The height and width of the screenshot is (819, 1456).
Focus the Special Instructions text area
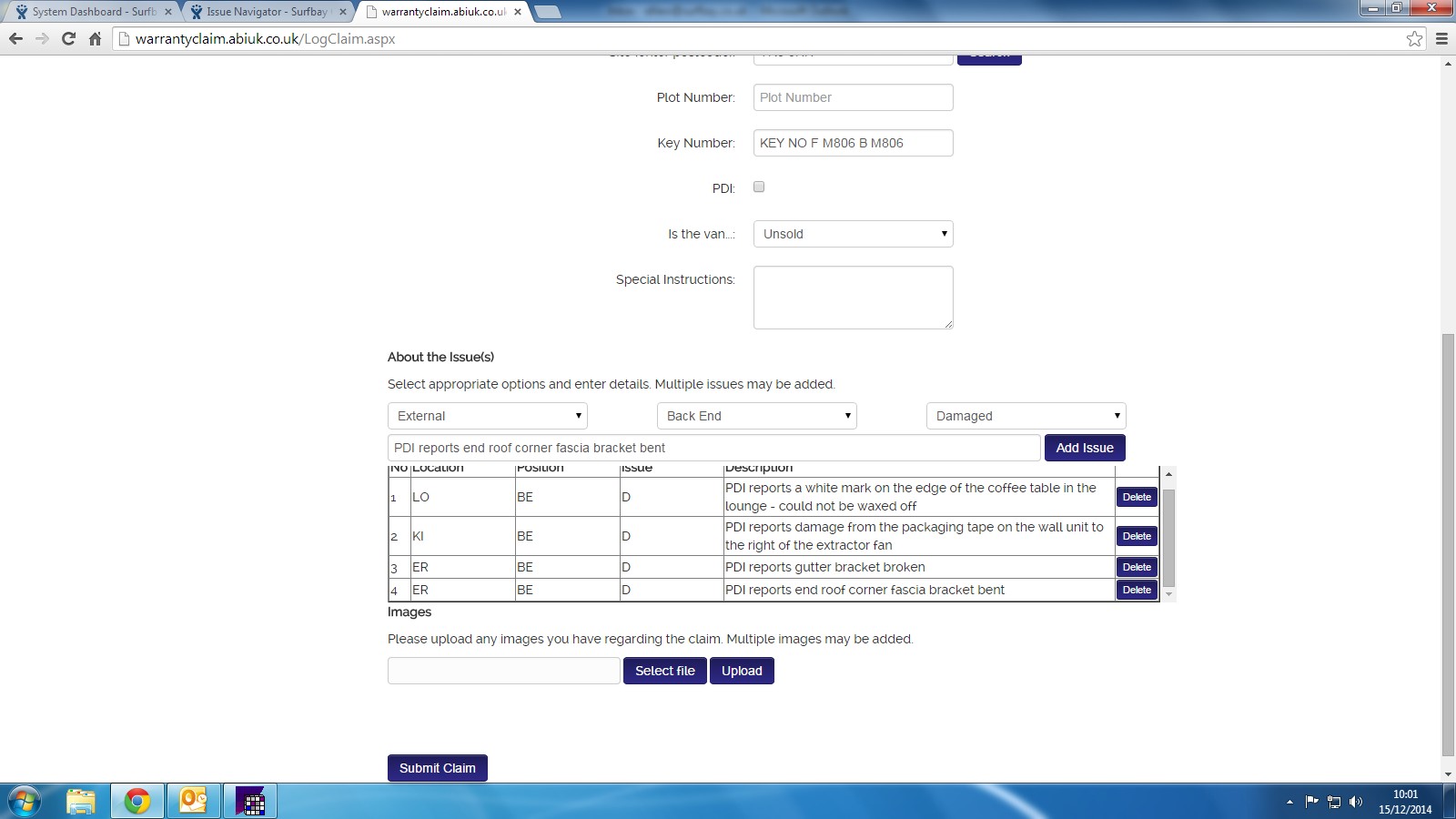854,298
